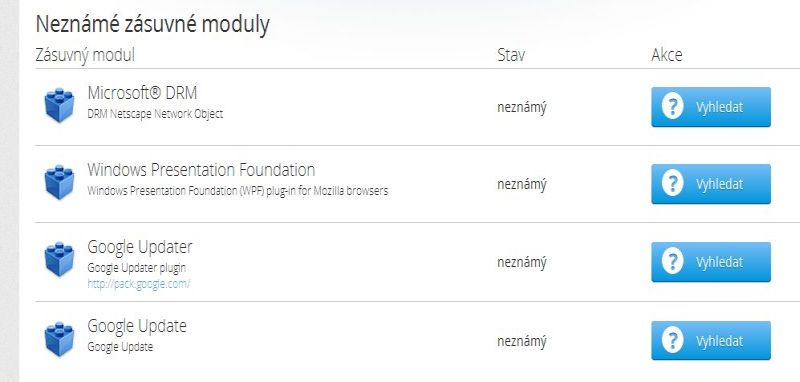This screenshot has width=800, height=382.
Task: Click the Stav column header
Action: coord(511,55)
